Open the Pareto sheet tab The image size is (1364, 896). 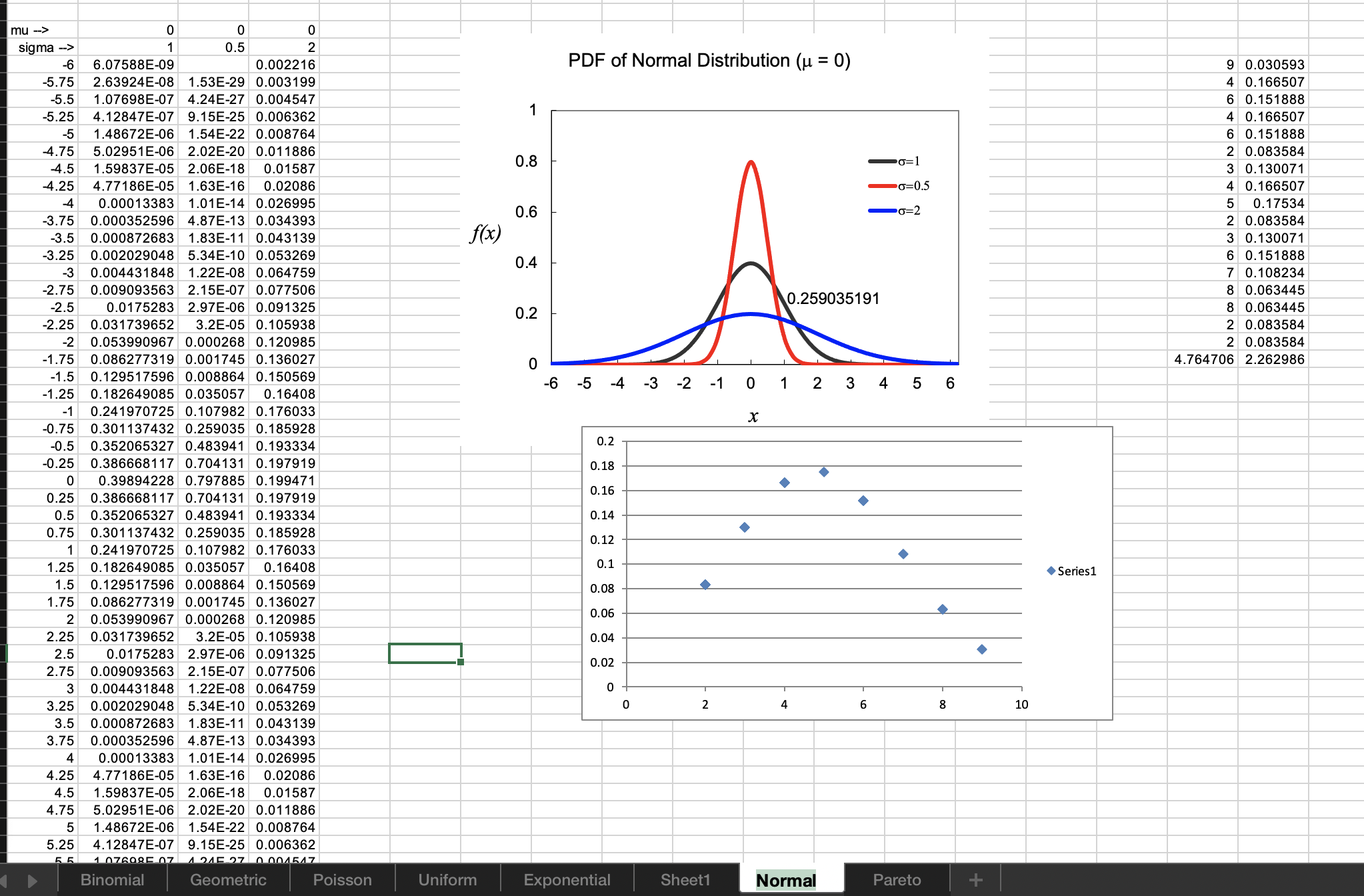[x=897, y=880]
